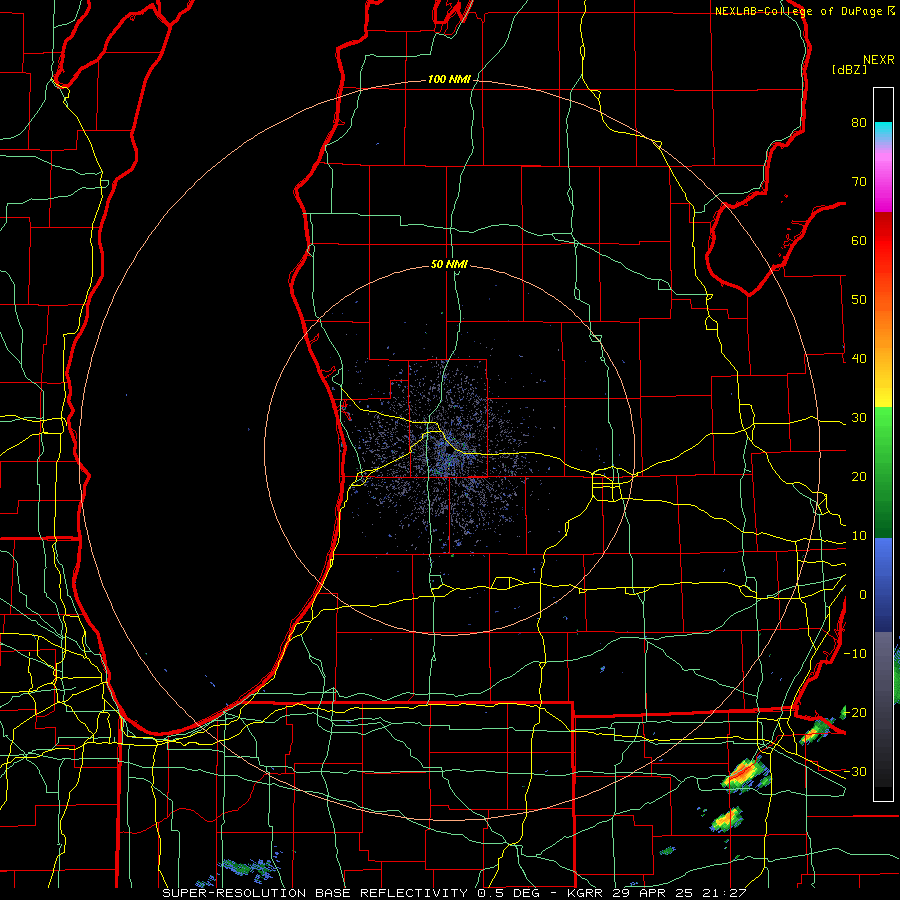The height and width of the screenshot is (900, 900).
Task: Click the positive 20 value on the dBZ scale
Action: point(859,477)
